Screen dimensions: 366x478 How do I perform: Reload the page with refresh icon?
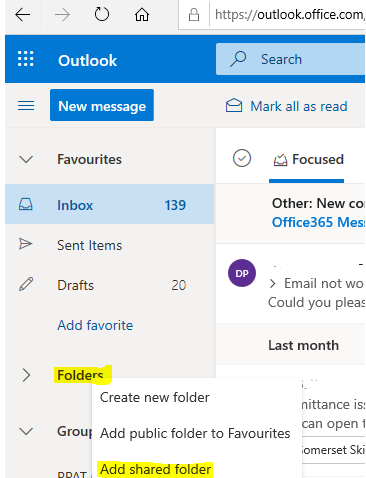tap(102, 15)
